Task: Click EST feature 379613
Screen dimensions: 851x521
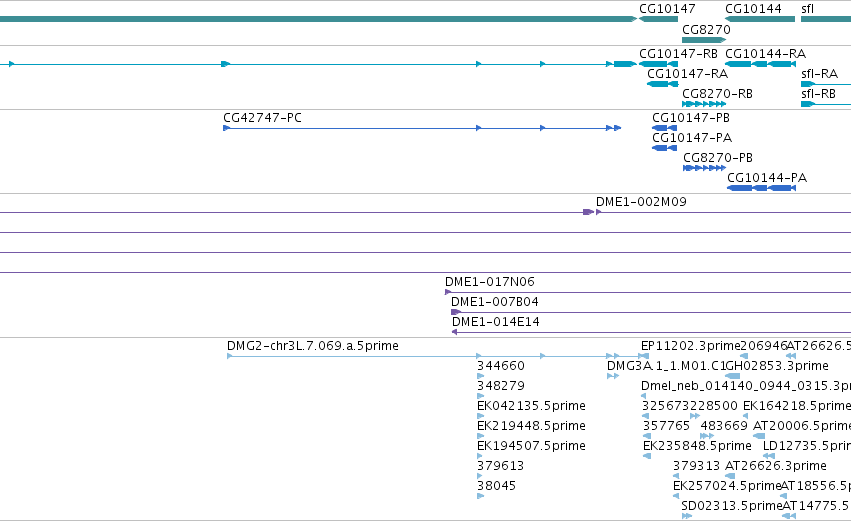Action: pyautogui.click(x=500, y=466)
